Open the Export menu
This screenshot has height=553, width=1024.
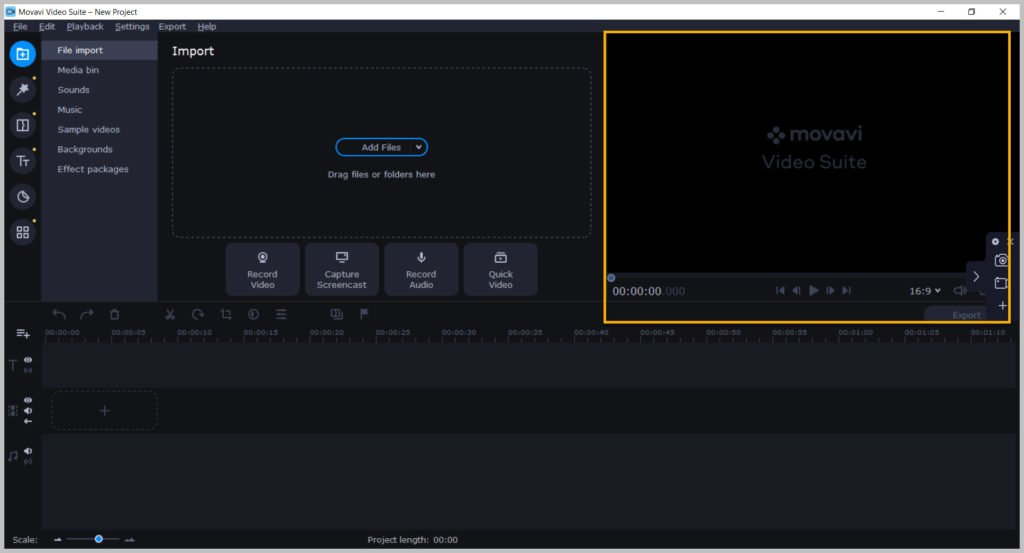[172, 27]
